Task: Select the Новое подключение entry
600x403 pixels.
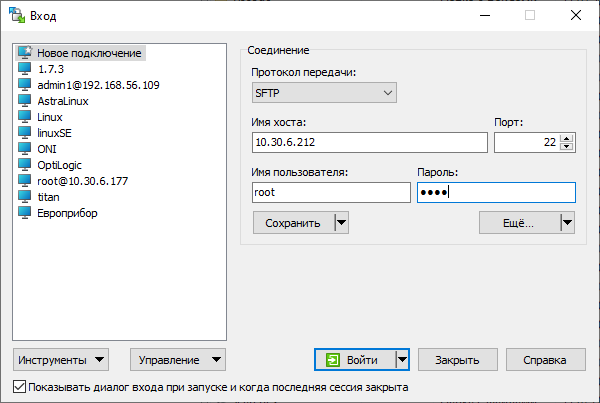Action: 89,53
